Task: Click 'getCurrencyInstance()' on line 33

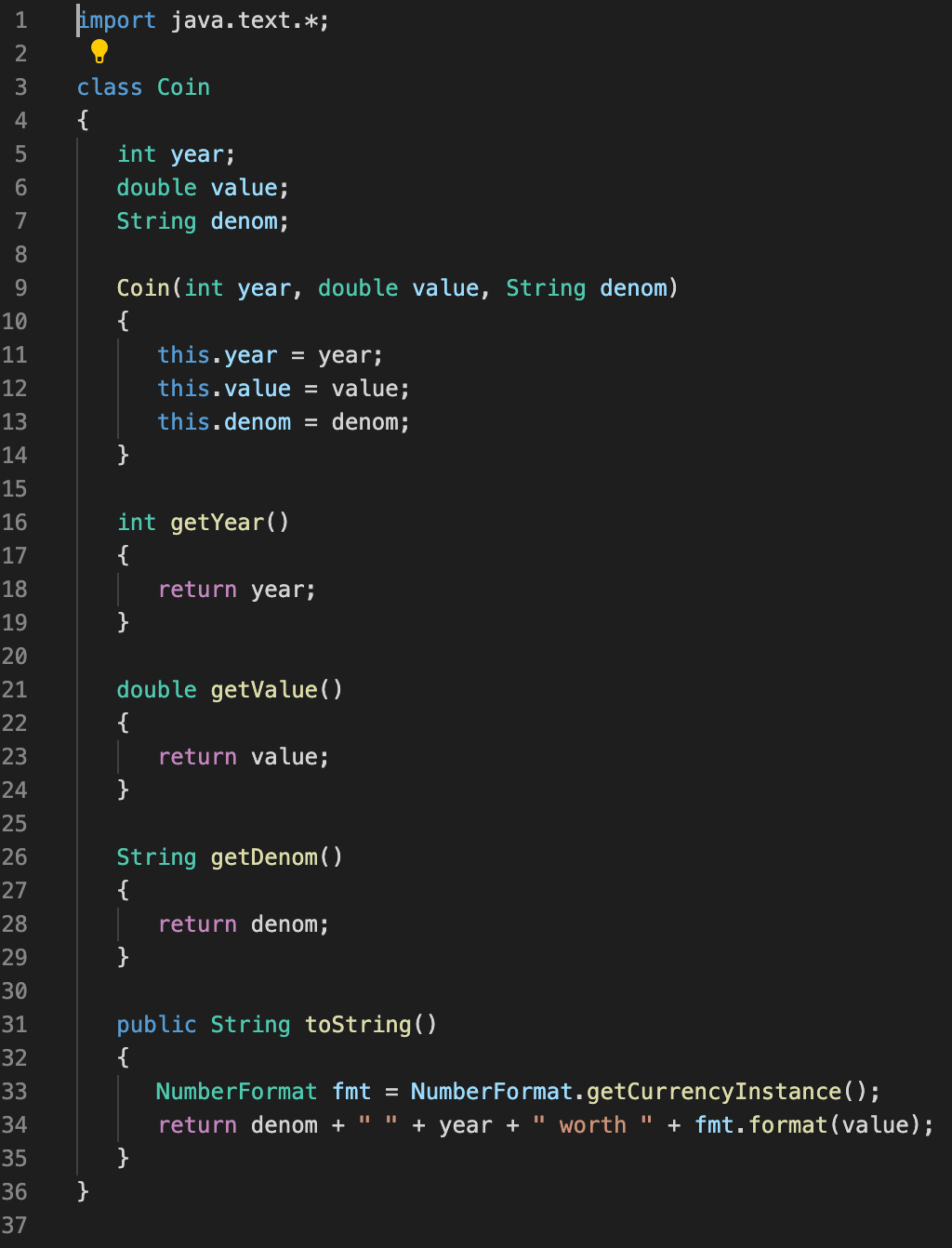Action: click(727, 1092)
